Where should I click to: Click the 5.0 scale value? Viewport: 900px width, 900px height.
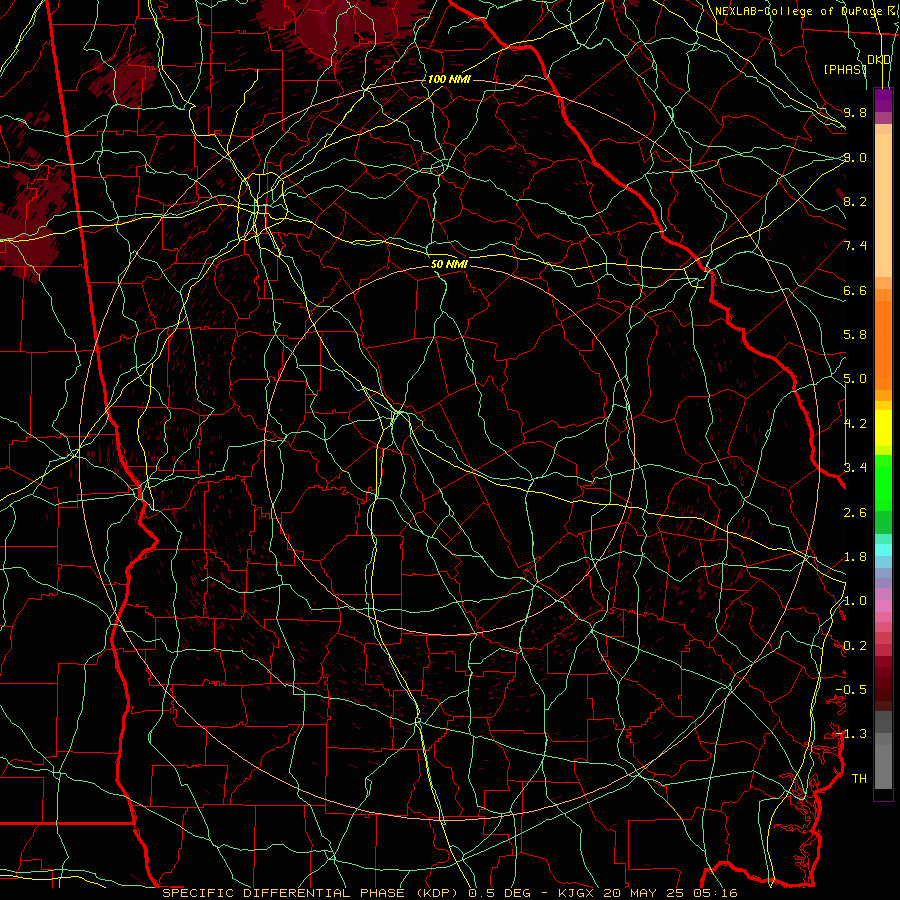click(855, 379)
